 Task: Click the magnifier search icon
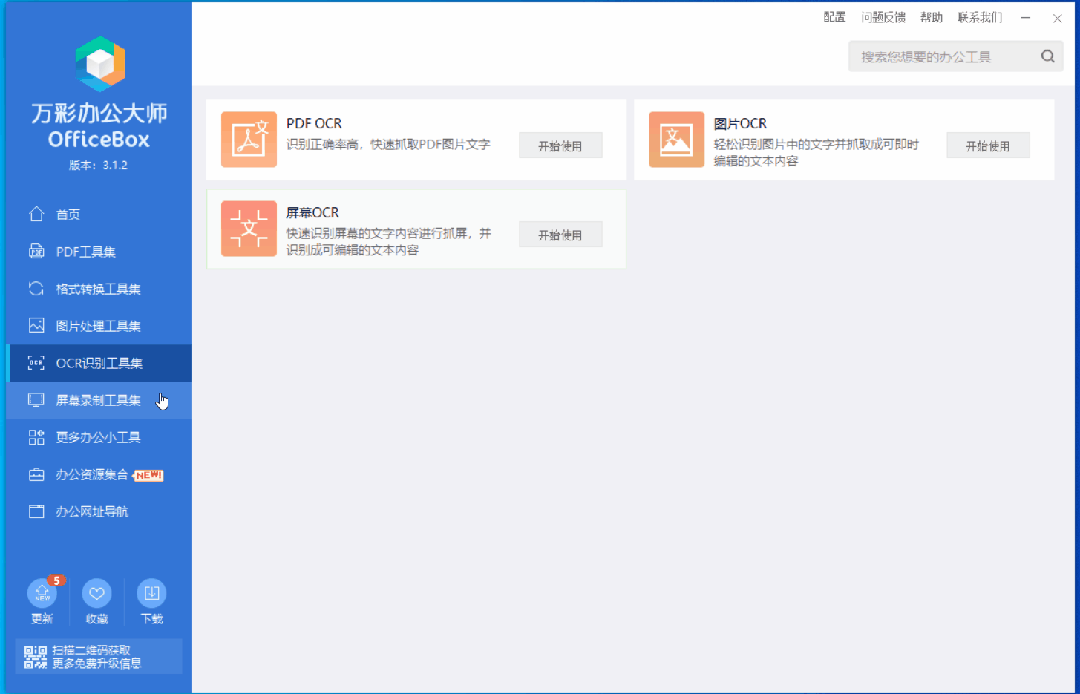1048,56
